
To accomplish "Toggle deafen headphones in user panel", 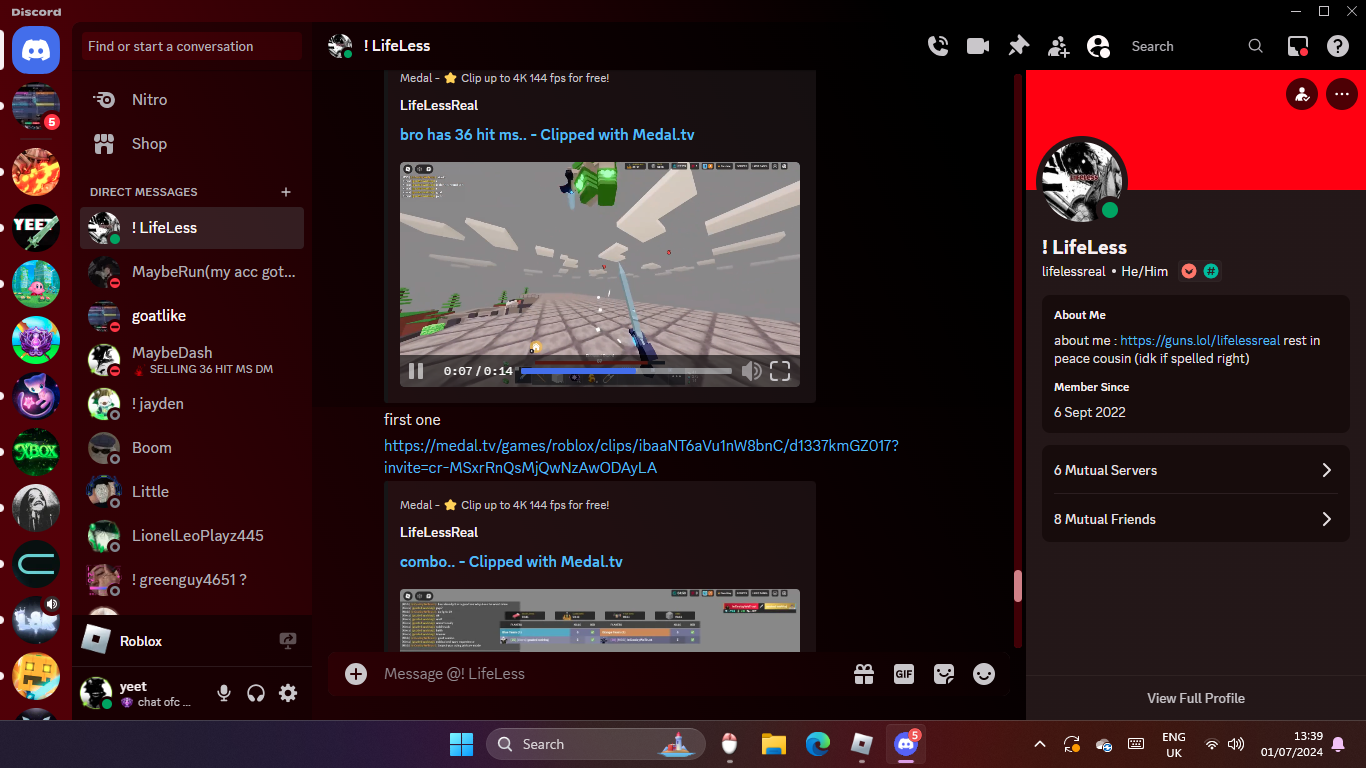I will [256, 693].
